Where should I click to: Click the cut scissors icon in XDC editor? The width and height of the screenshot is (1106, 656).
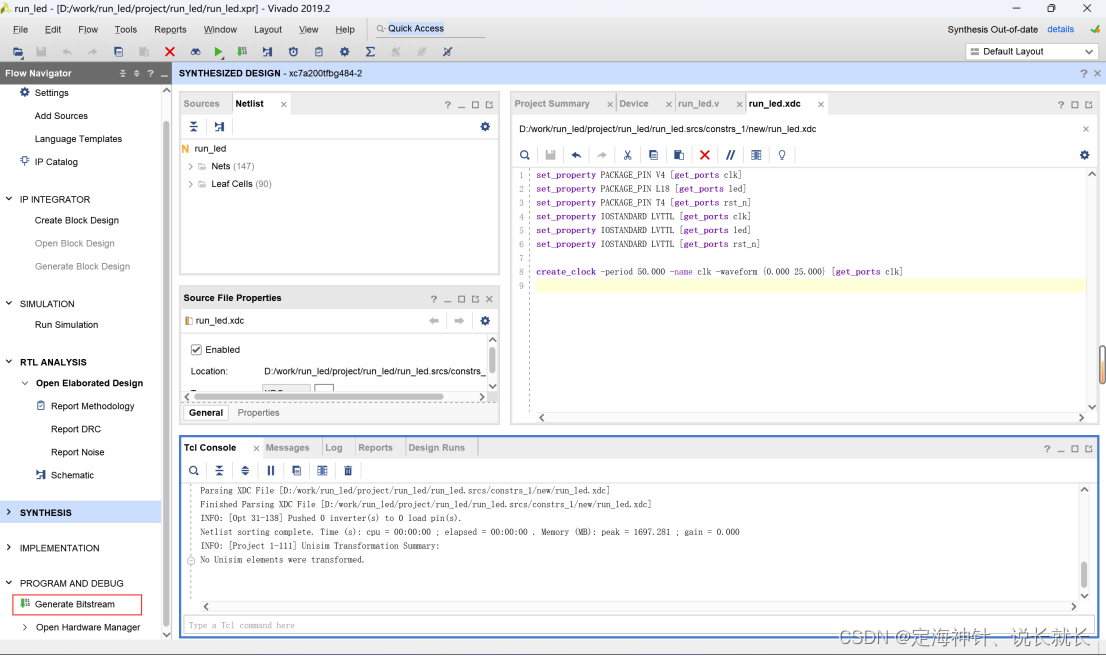coord(627,155)
